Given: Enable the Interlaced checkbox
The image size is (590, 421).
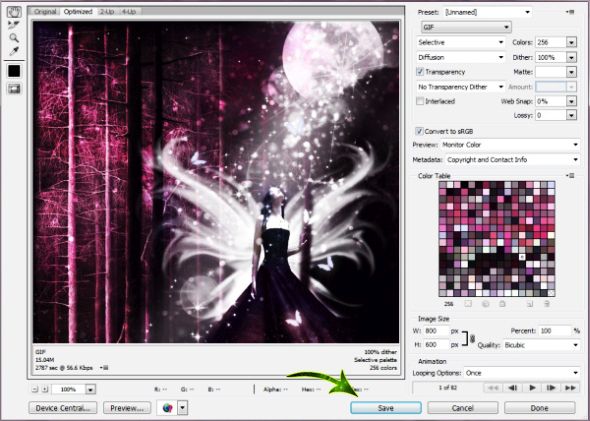Looking at the screenshot, I should tap(420, 101).
